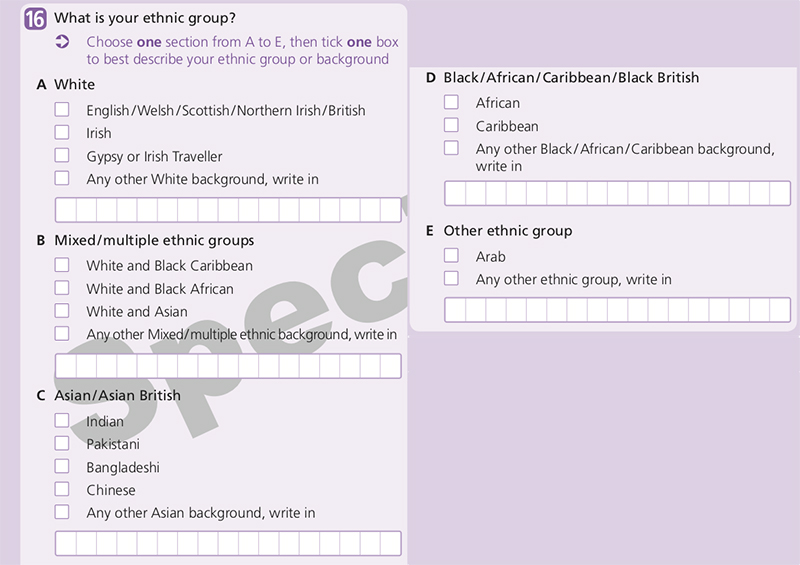Select Gypsy or Irish Traveller checkbox

coord(62,156)
